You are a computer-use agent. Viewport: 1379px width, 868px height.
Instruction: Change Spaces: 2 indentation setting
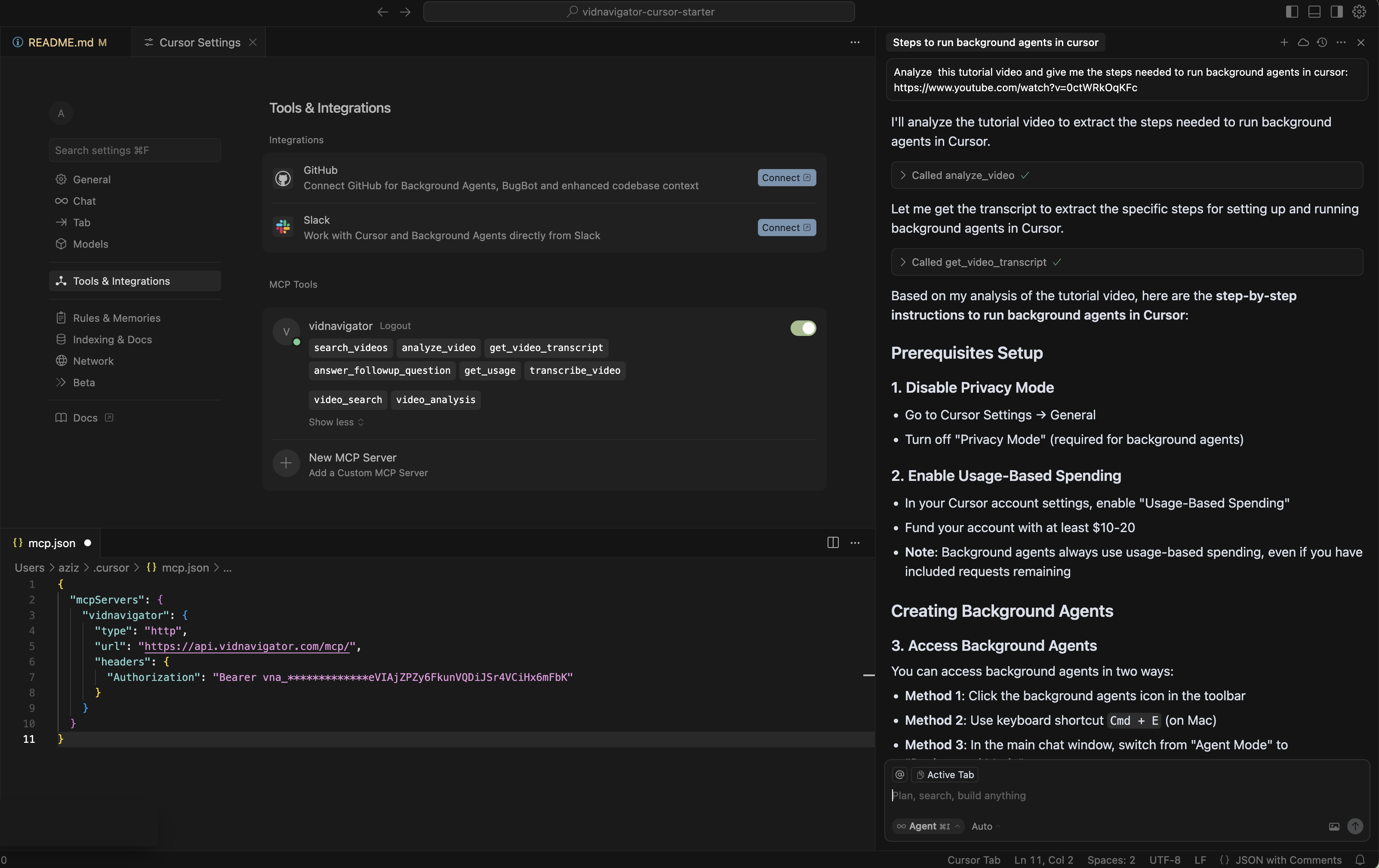(x=1111, y=860)
